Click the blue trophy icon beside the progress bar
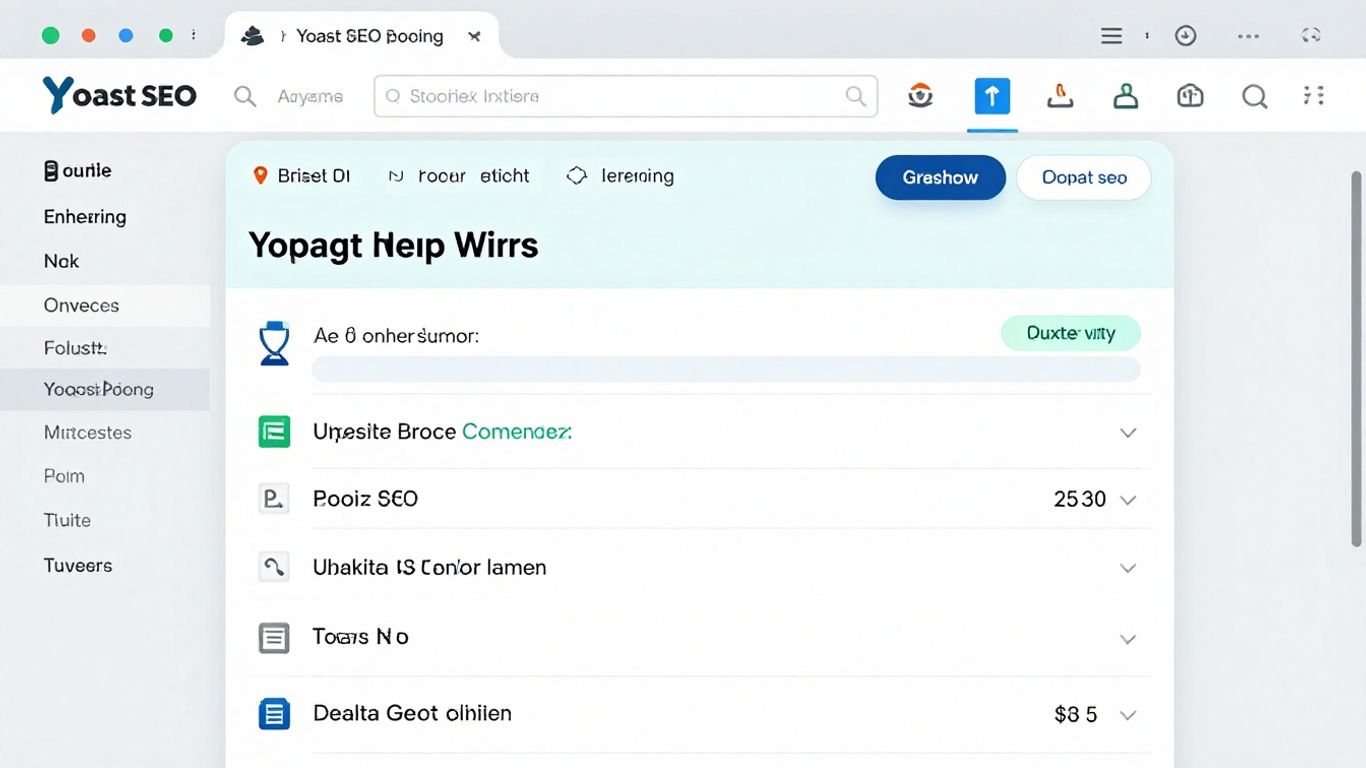This screenshot has width=1366, height=768. pos(274,342)
